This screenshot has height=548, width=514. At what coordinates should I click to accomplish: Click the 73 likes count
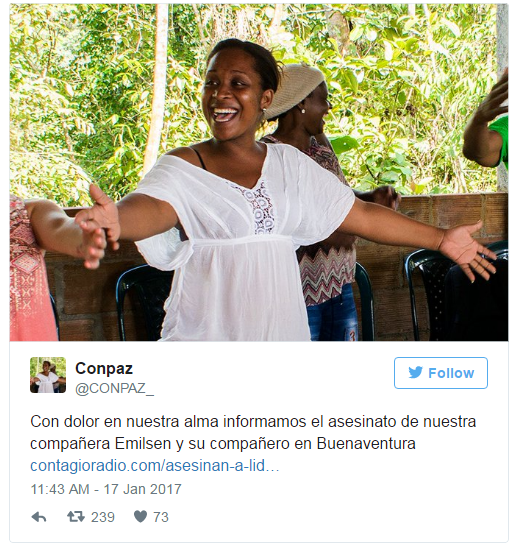pyautogui.click(x=161, y=517)
